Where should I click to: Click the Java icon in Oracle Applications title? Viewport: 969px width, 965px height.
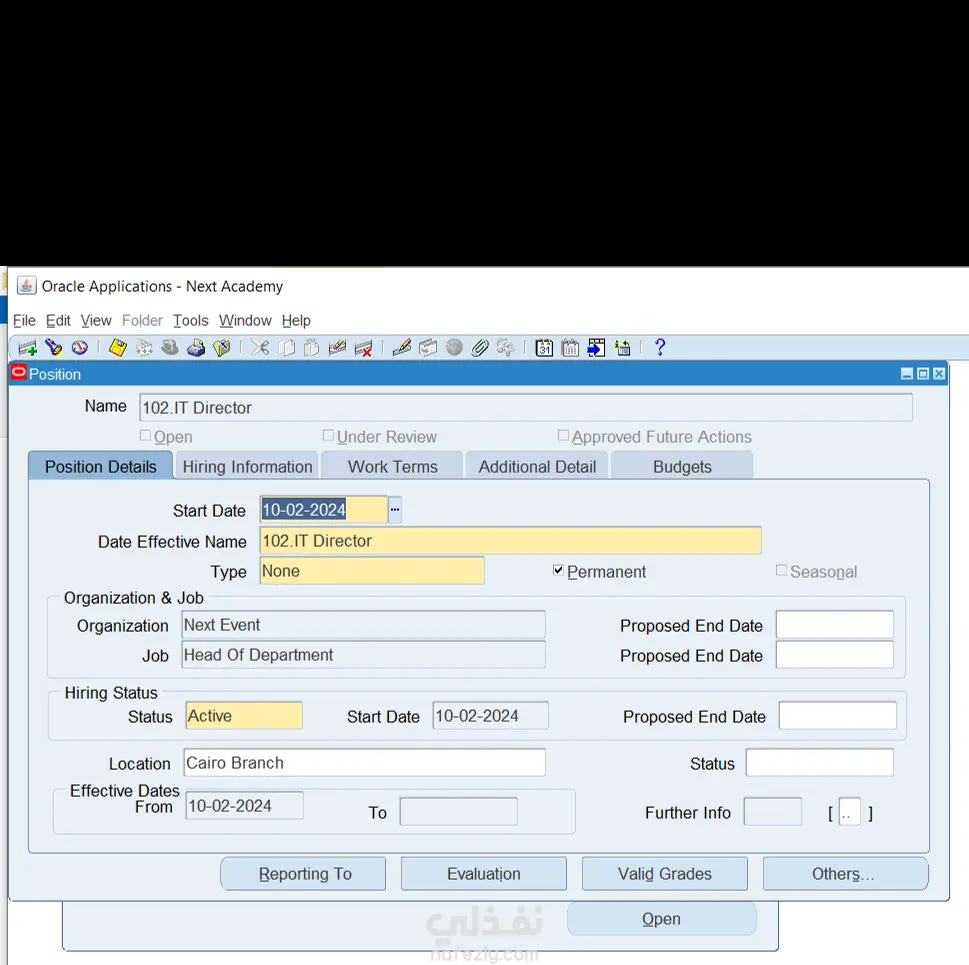click(26, 285)
